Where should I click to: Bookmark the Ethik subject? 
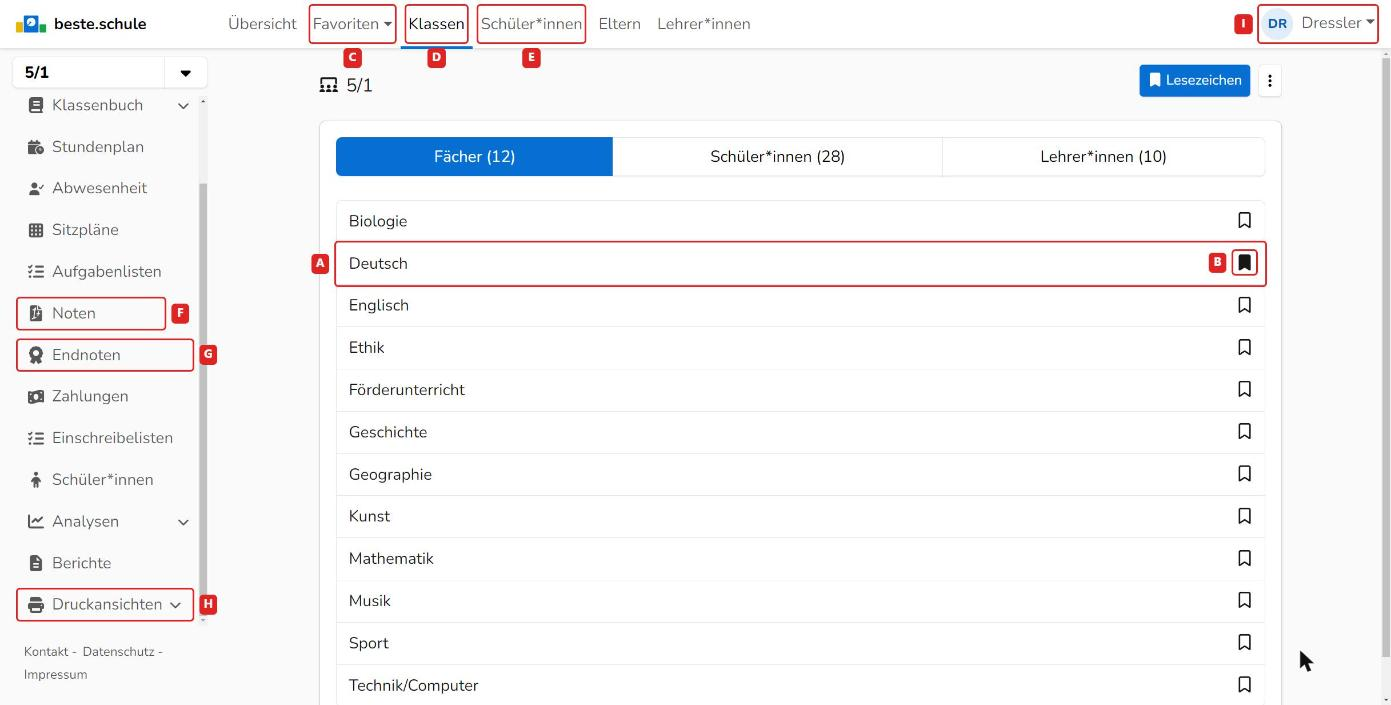pos(1244,347)
